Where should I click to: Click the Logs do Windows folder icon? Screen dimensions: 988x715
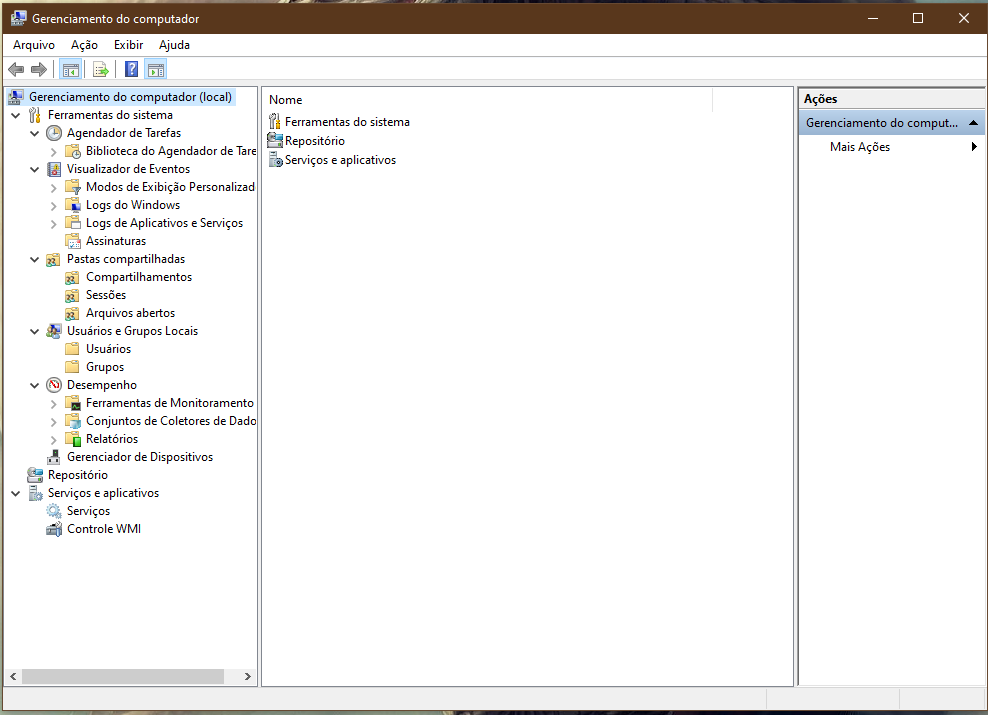coord(73,205)
